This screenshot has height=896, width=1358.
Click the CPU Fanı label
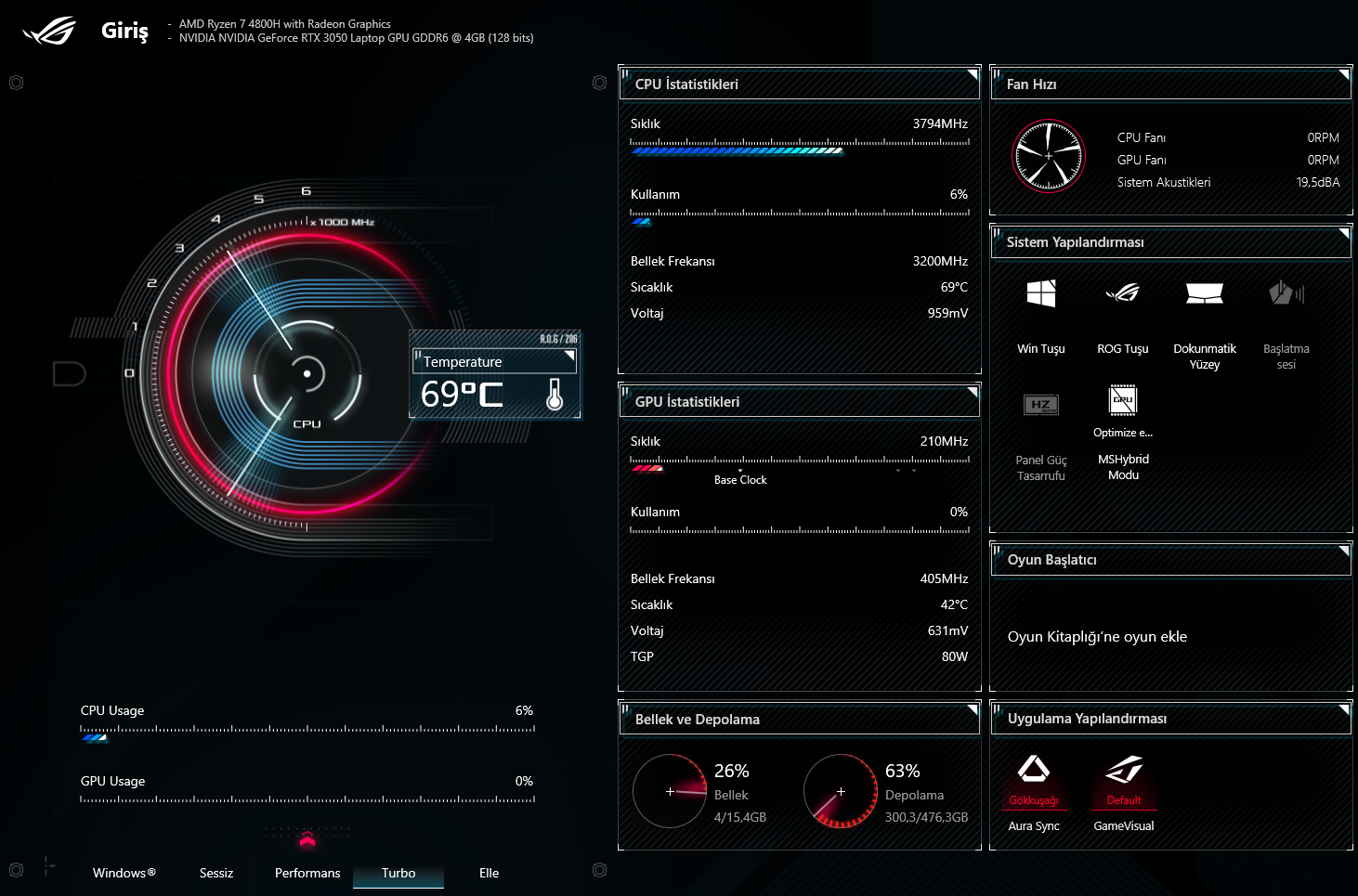point(1142,137)
